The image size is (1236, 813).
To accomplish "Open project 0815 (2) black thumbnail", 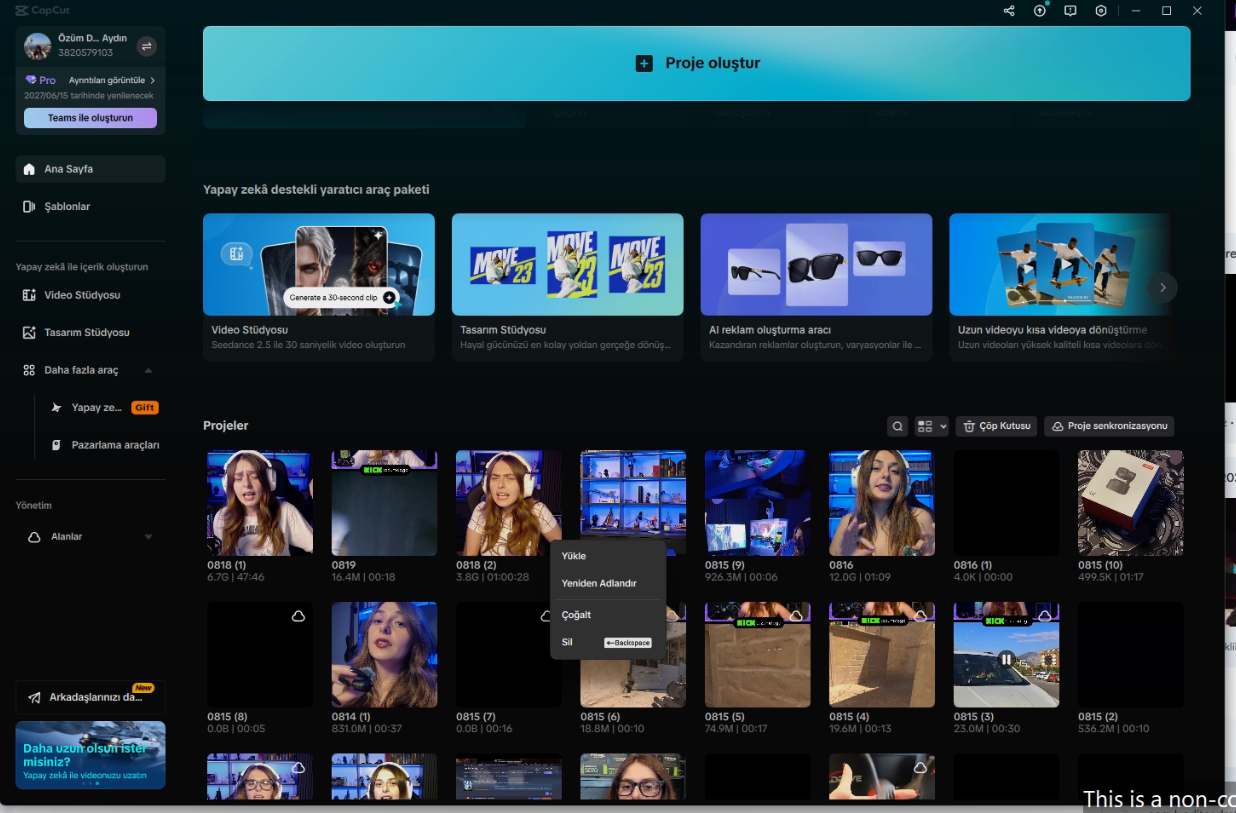I will point(1130,655).
